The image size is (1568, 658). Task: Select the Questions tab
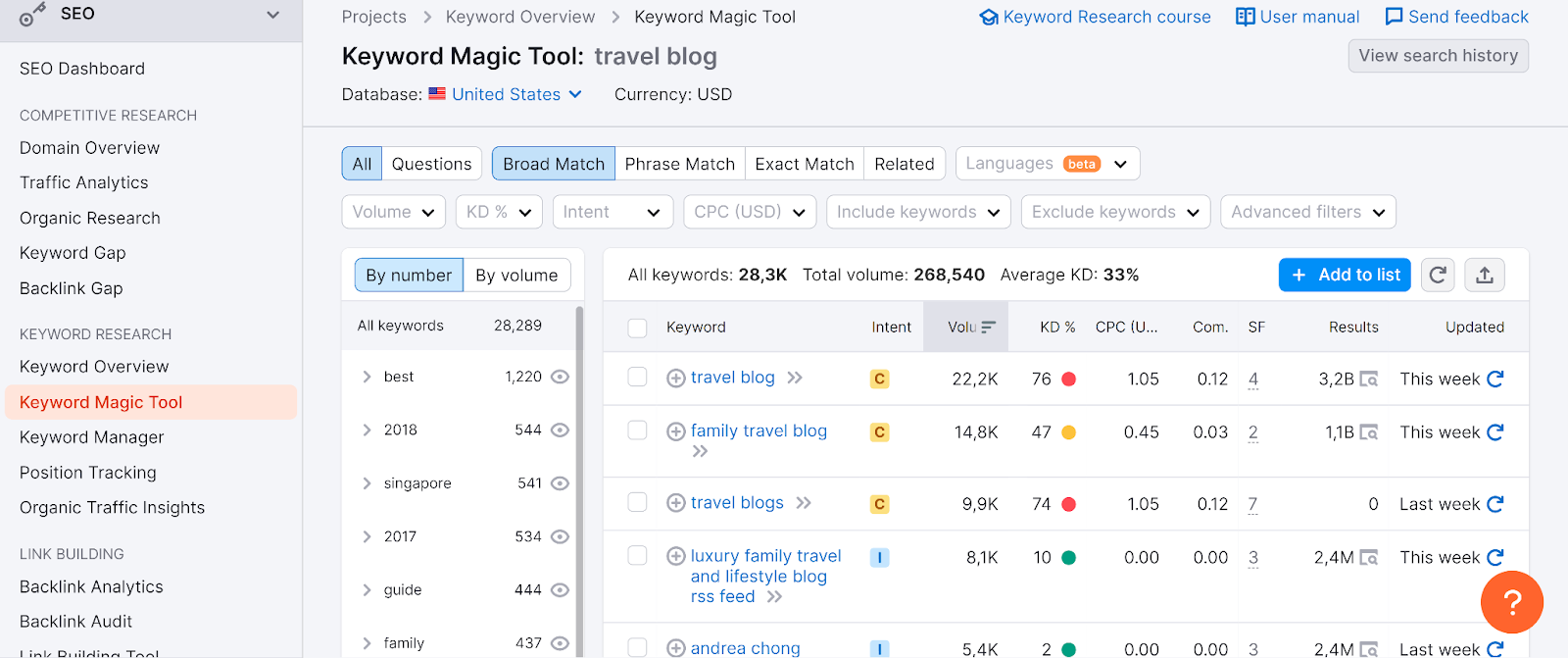[431, 164]
